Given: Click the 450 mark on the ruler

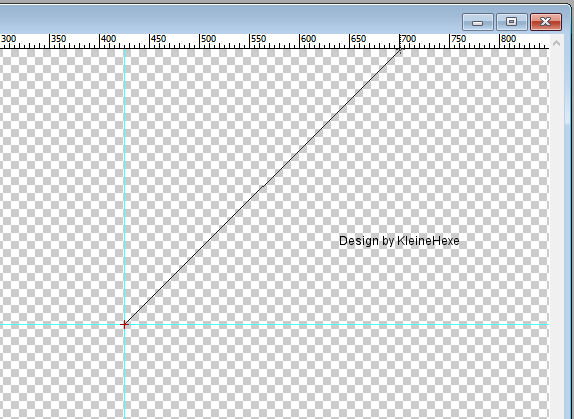Looking at the screenshot, I should [x=159, y=39].
